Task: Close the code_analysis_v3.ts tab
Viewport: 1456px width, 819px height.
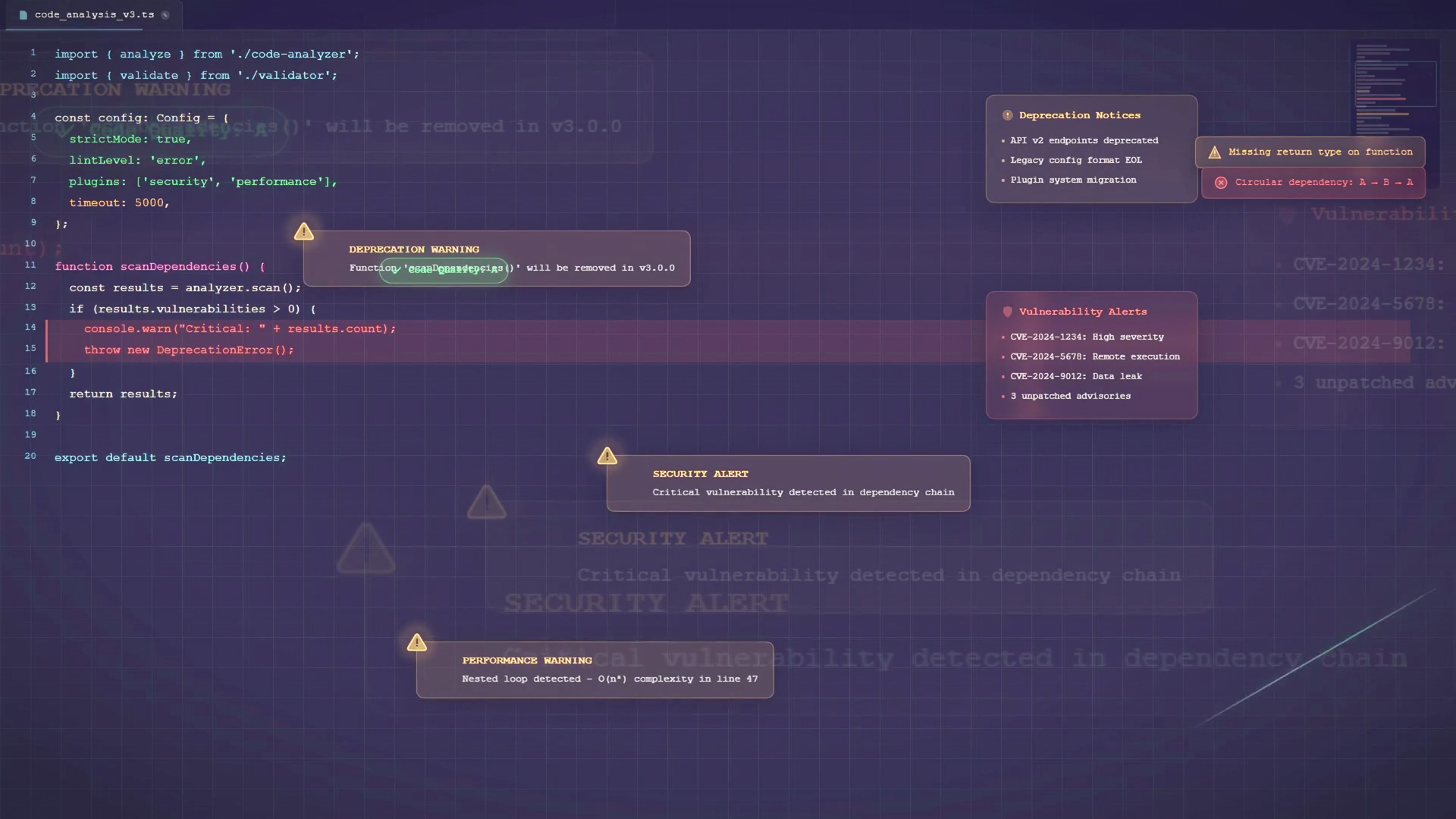Action: [x=165, y=15]
